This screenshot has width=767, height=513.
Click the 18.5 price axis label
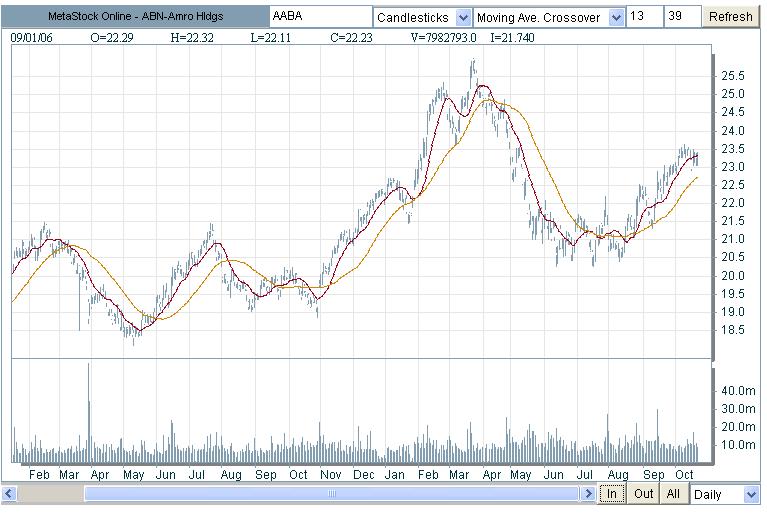[733, 330]
